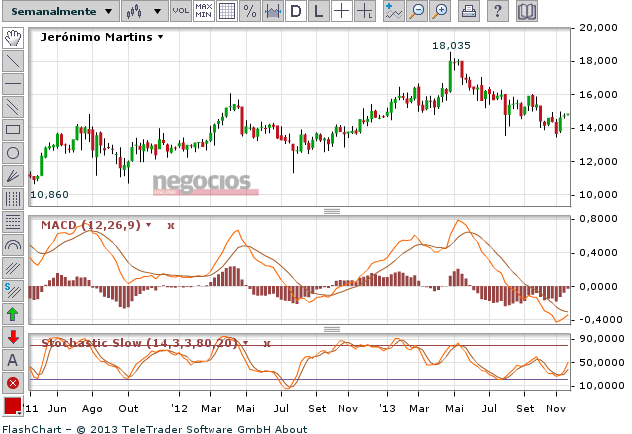Screen dimensions: 632x434
Task: Open the red color swatch picker
Action: pyautogui.click(x=13, y=406)
